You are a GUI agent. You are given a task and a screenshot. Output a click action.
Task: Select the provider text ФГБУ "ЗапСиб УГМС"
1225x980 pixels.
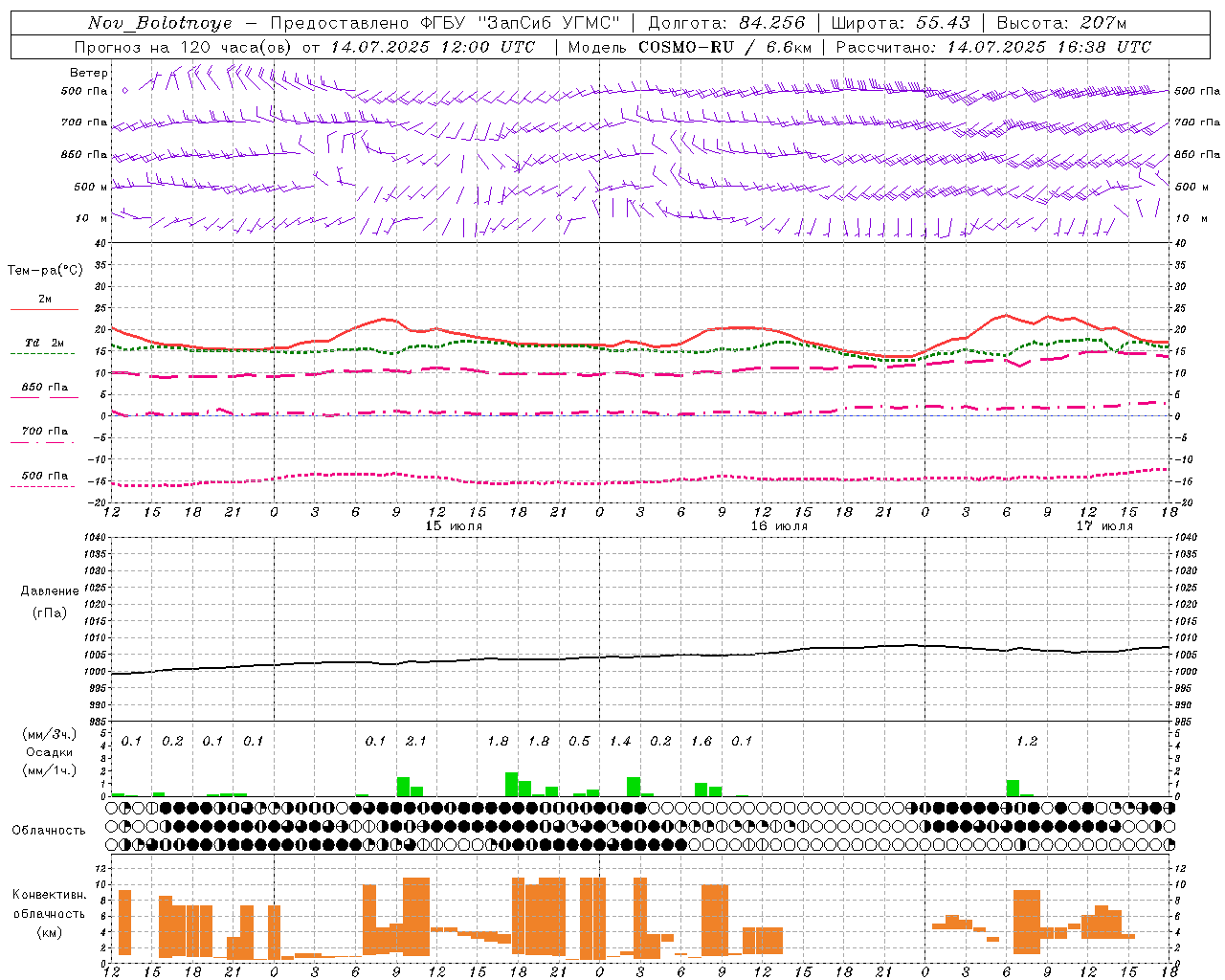click(x=521, y=23)
